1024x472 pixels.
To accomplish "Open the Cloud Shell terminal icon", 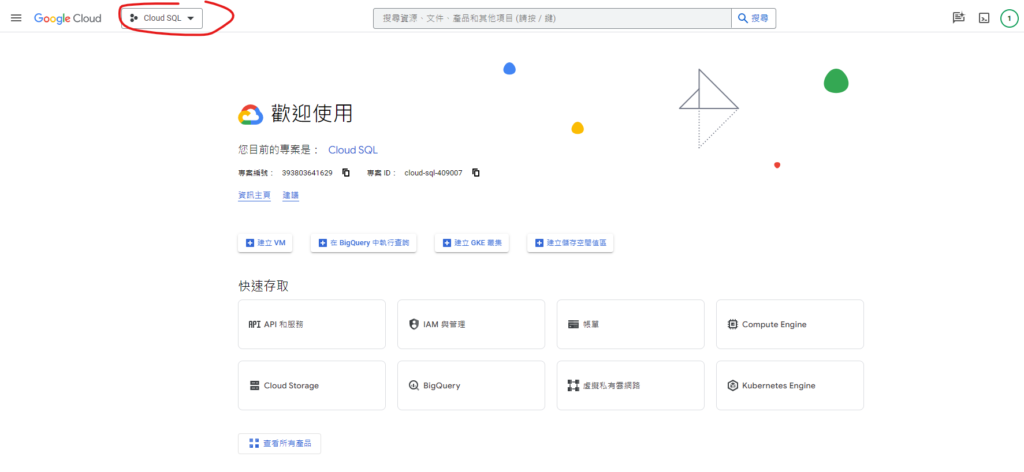I will (984, 18).
